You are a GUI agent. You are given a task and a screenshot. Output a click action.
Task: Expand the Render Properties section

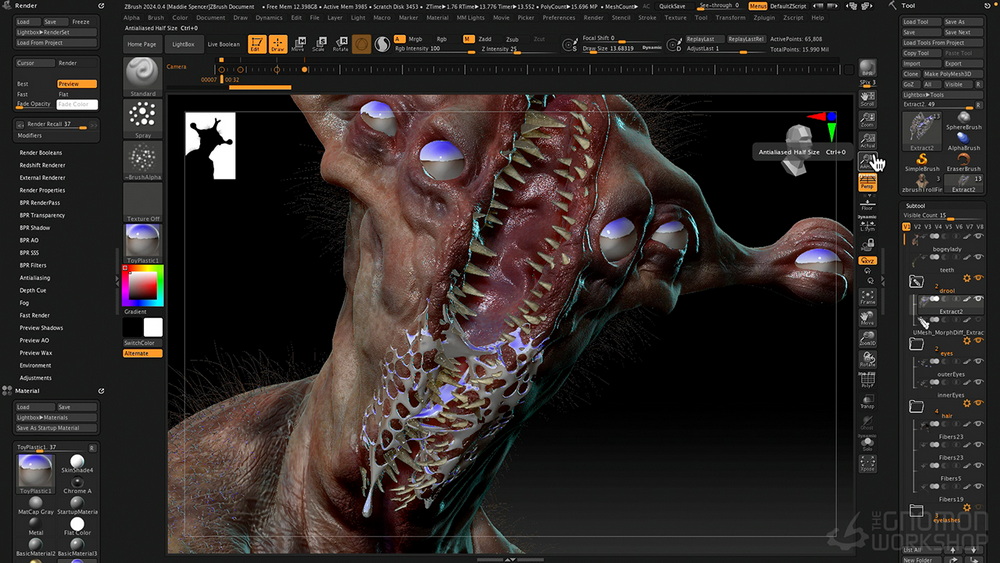pyautogui.click(x=42, y=190)
